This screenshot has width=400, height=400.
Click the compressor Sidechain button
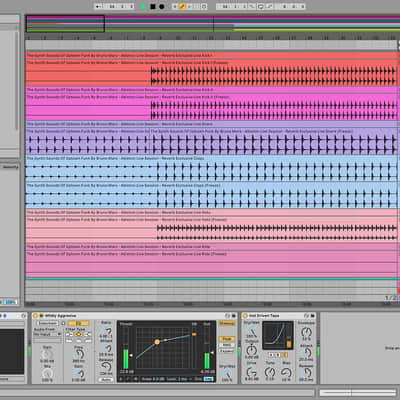tap(47, 323)
